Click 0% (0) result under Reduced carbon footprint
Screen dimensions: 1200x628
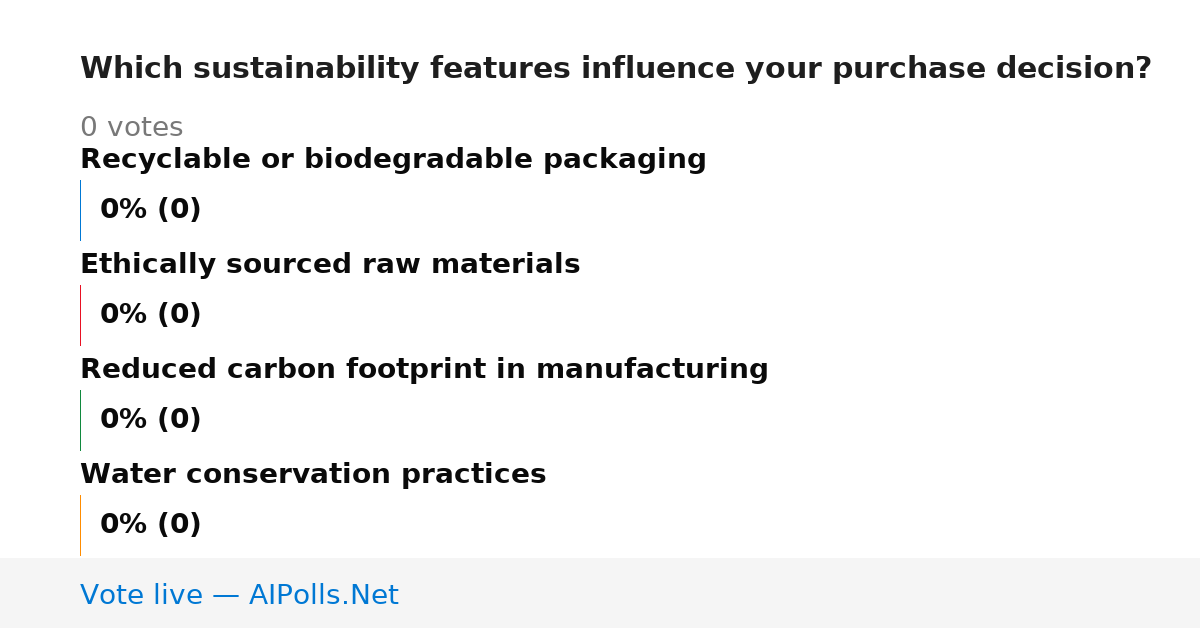[x=150, y=420]
